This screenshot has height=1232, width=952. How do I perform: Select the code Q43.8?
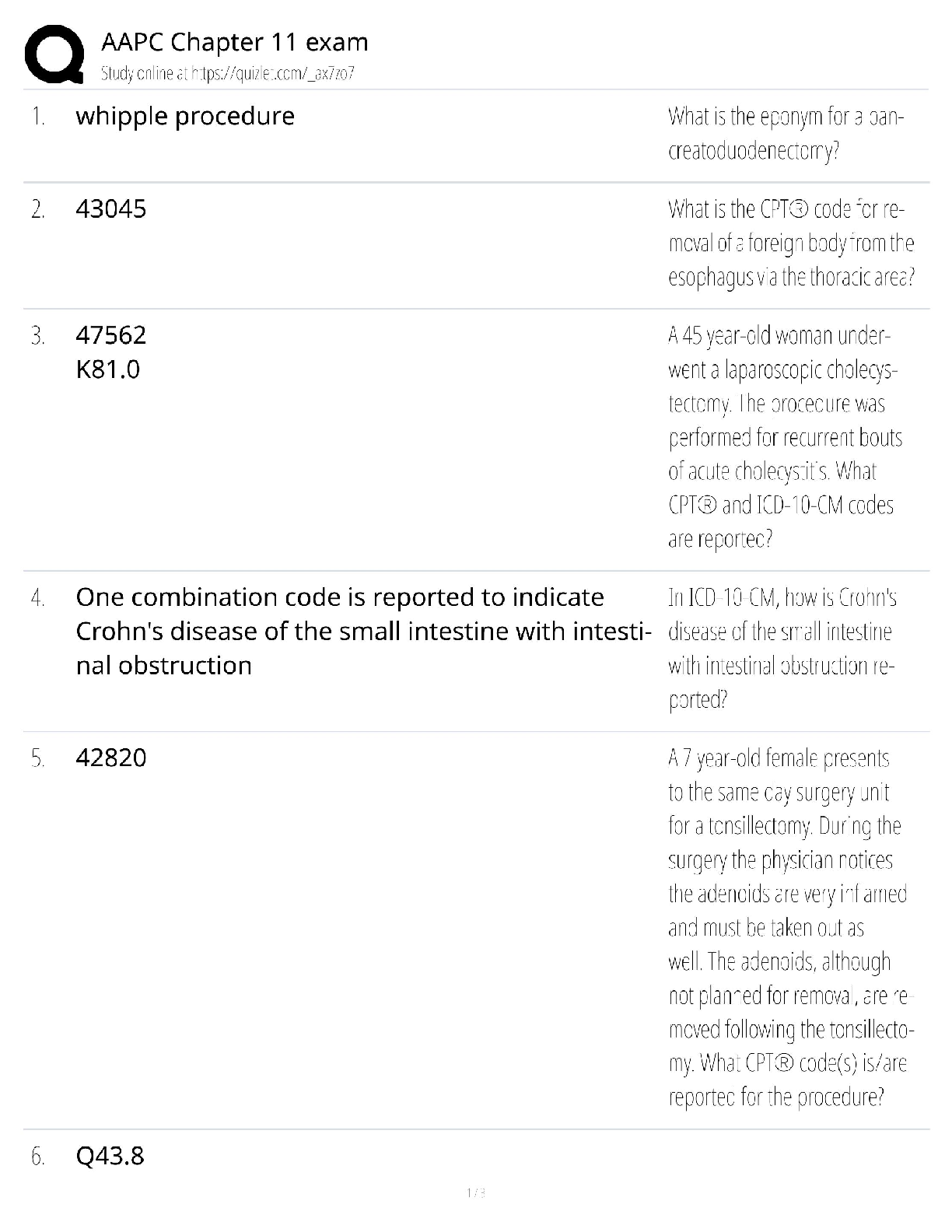pyautogui.click(x=110, y=1156)
